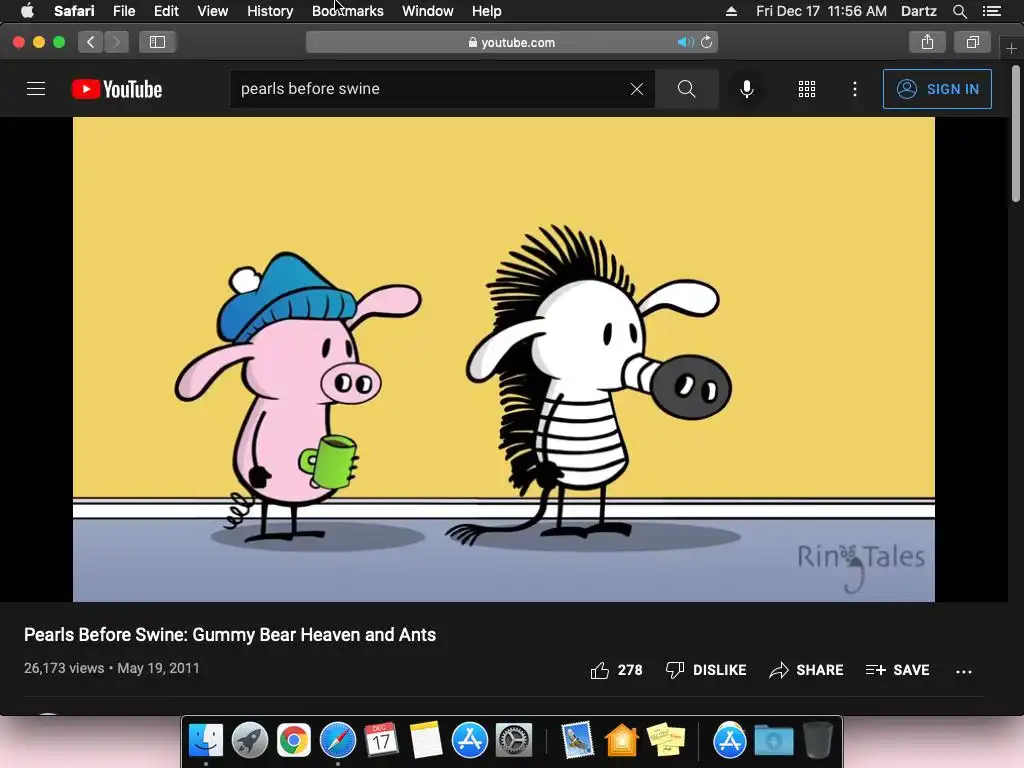Click the magnifier search button

pos(686,89)
